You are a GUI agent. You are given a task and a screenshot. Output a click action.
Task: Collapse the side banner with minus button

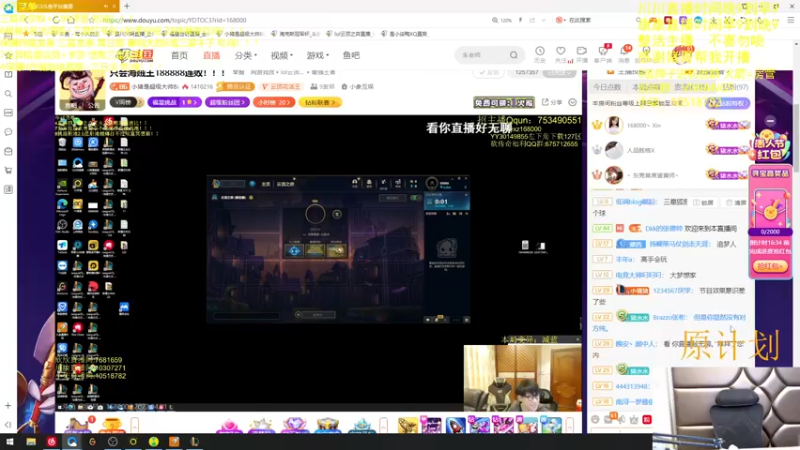tap(770, 121)
